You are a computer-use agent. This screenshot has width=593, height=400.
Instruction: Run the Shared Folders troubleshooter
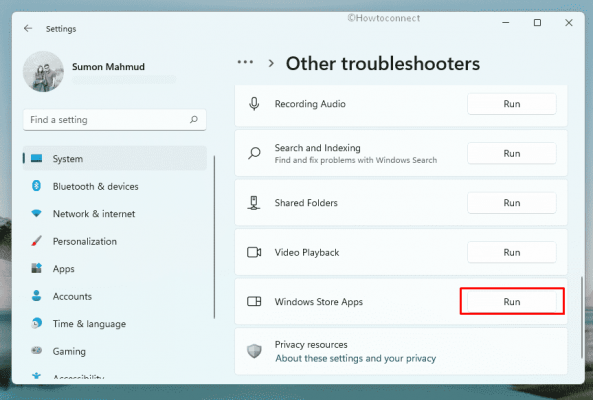pyautogui.click(x=512, y=203)
